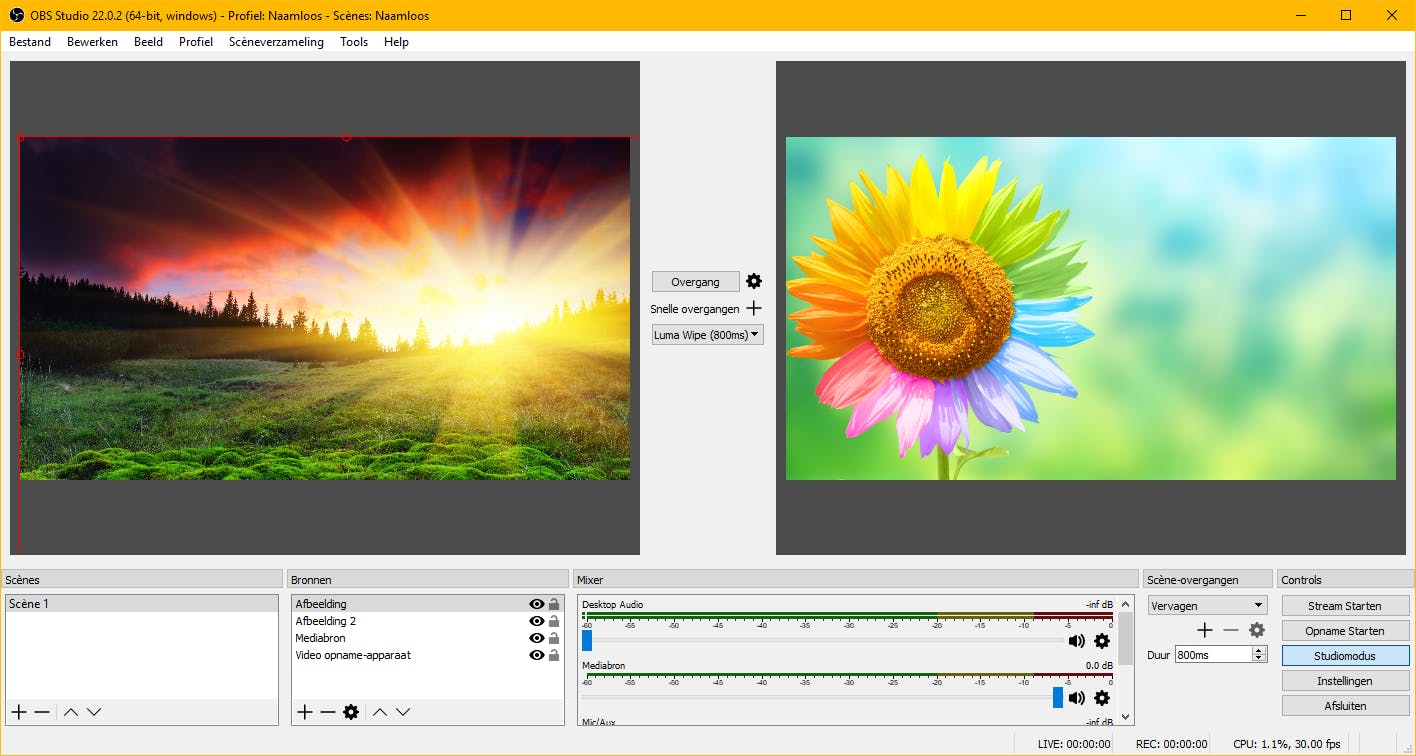
Task: Move selected source up in Bronnen
Action: click(x=380, y=712)
